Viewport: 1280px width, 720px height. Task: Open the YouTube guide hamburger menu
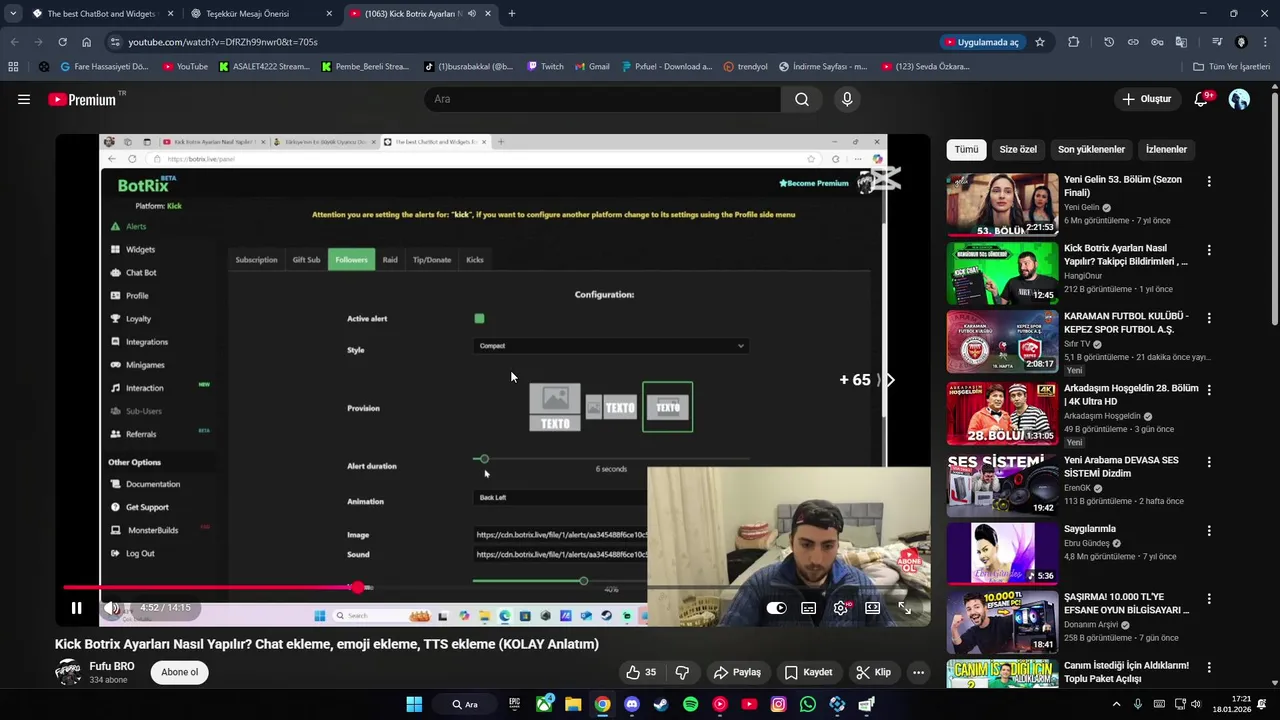24,99
